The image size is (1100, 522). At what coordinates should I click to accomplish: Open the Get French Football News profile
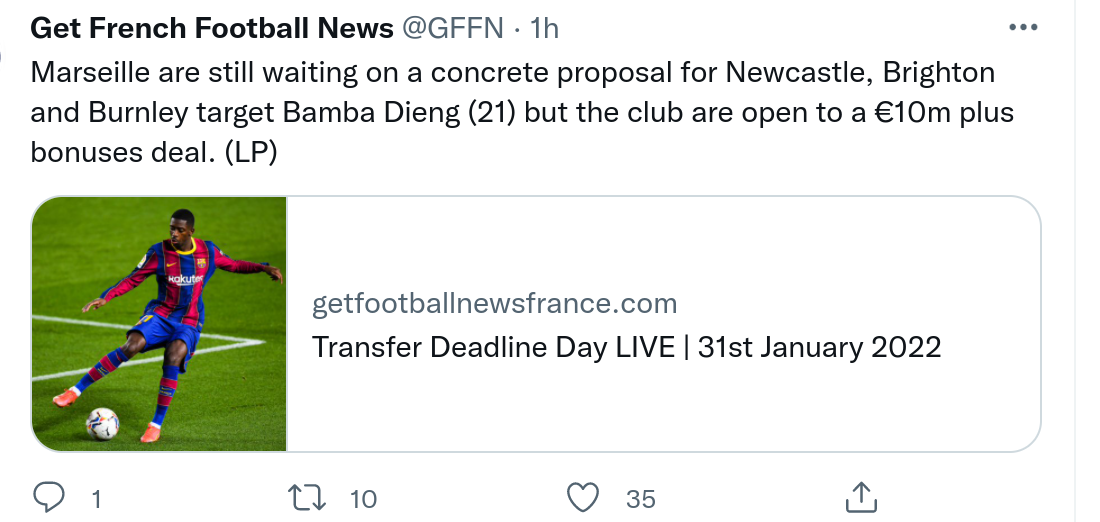(212, 29)
